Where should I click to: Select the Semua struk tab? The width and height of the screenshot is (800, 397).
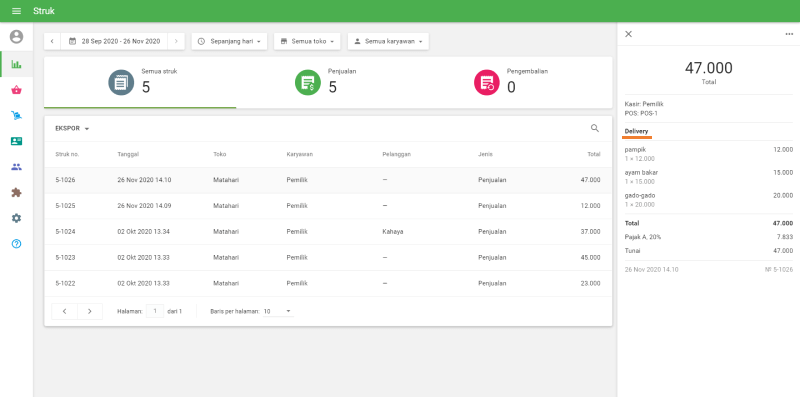[x=140, y=83]
